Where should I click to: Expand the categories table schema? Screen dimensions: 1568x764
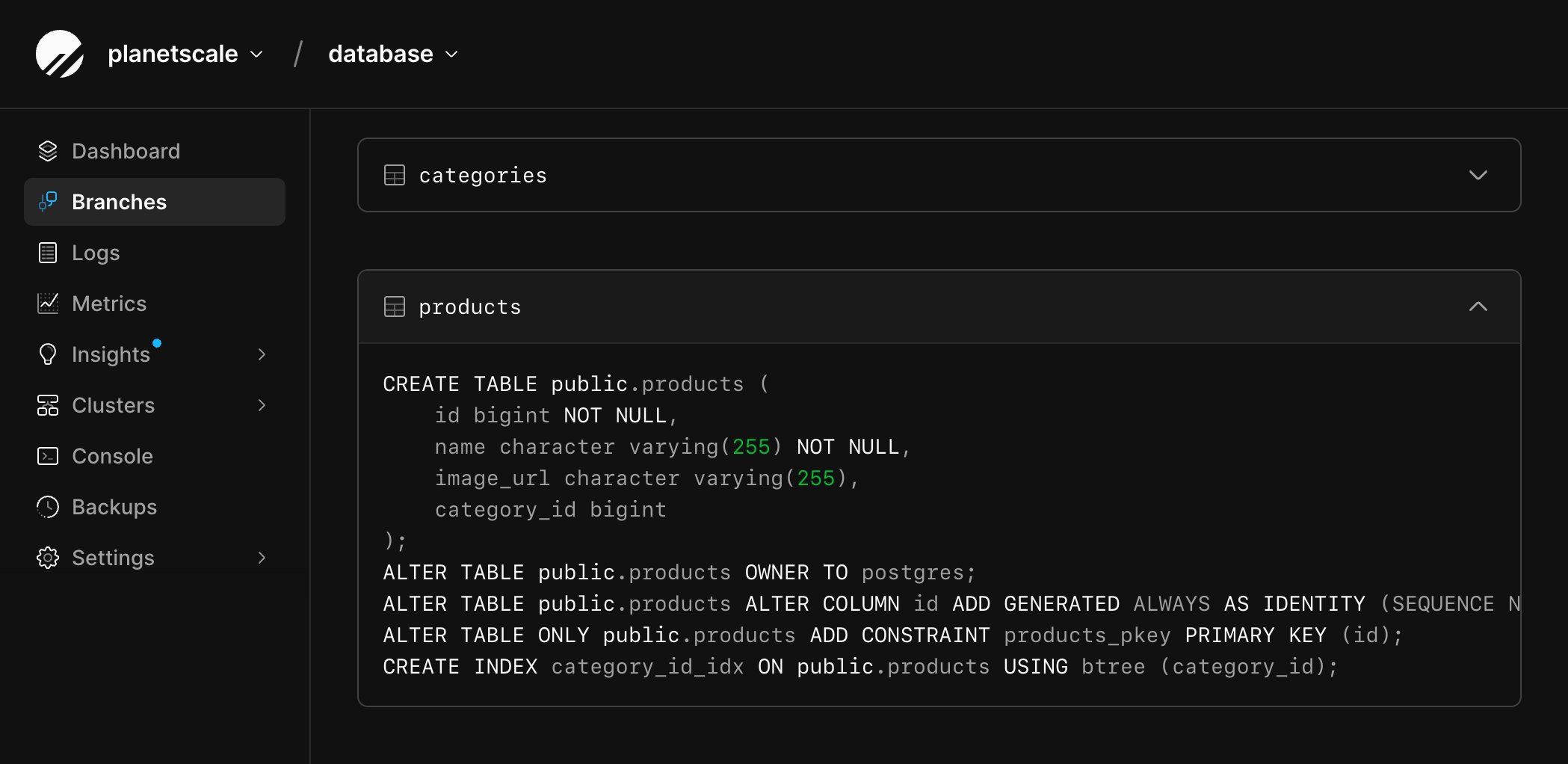pyautogui.click(x=1478, y=175)
